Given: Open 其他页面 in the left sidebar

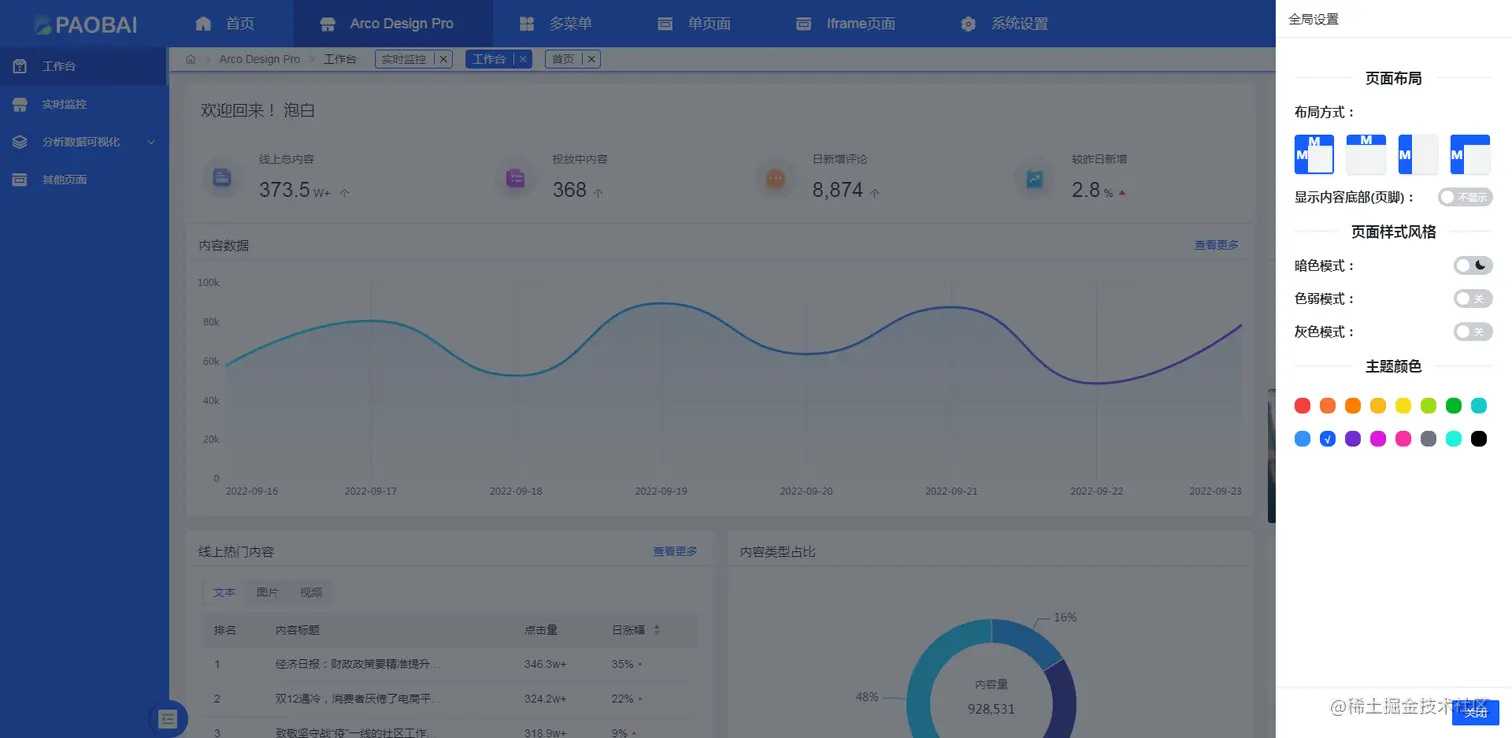Looking at the screenshot, I should (x=83, y=180).
